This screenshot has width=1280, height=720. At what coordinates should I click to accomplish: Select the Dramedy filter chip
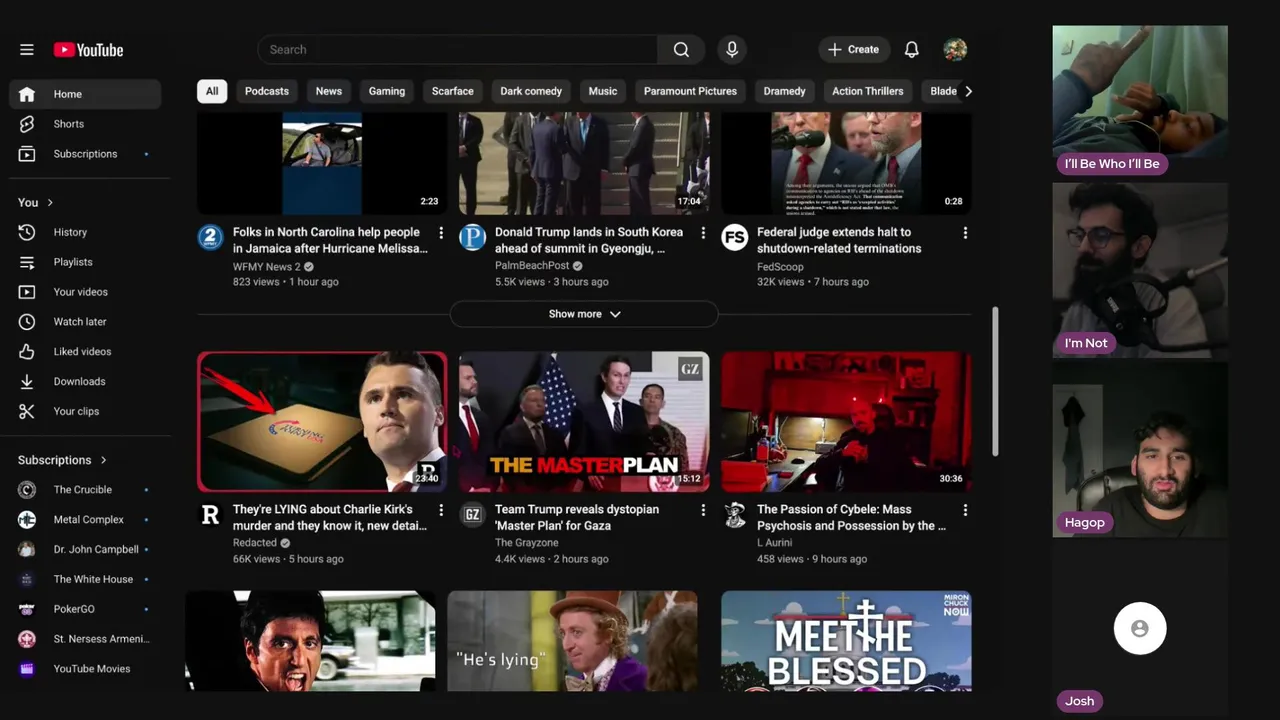pyautogui.click(x=784, y=91)
